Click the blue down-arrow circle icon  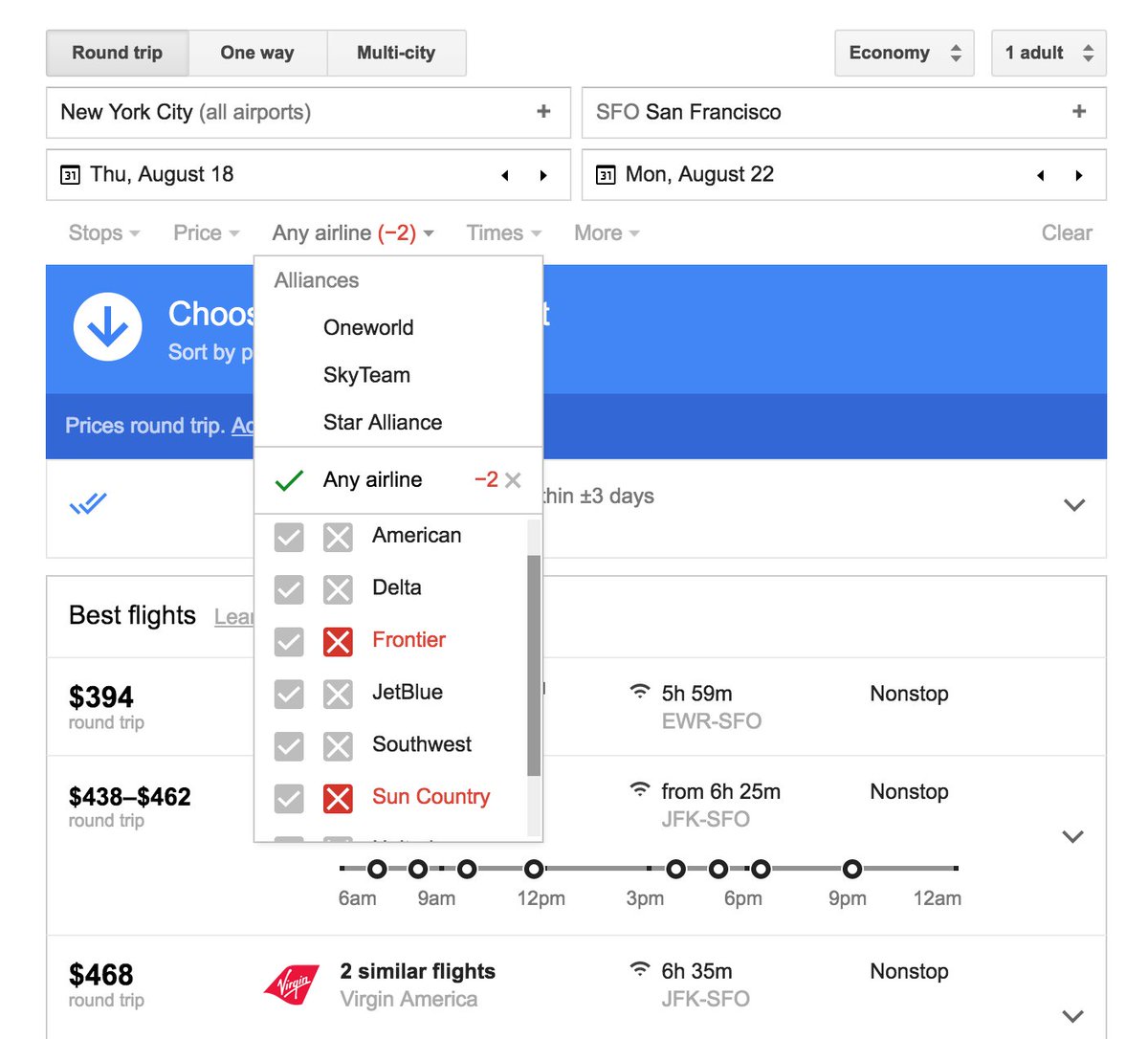108,327
